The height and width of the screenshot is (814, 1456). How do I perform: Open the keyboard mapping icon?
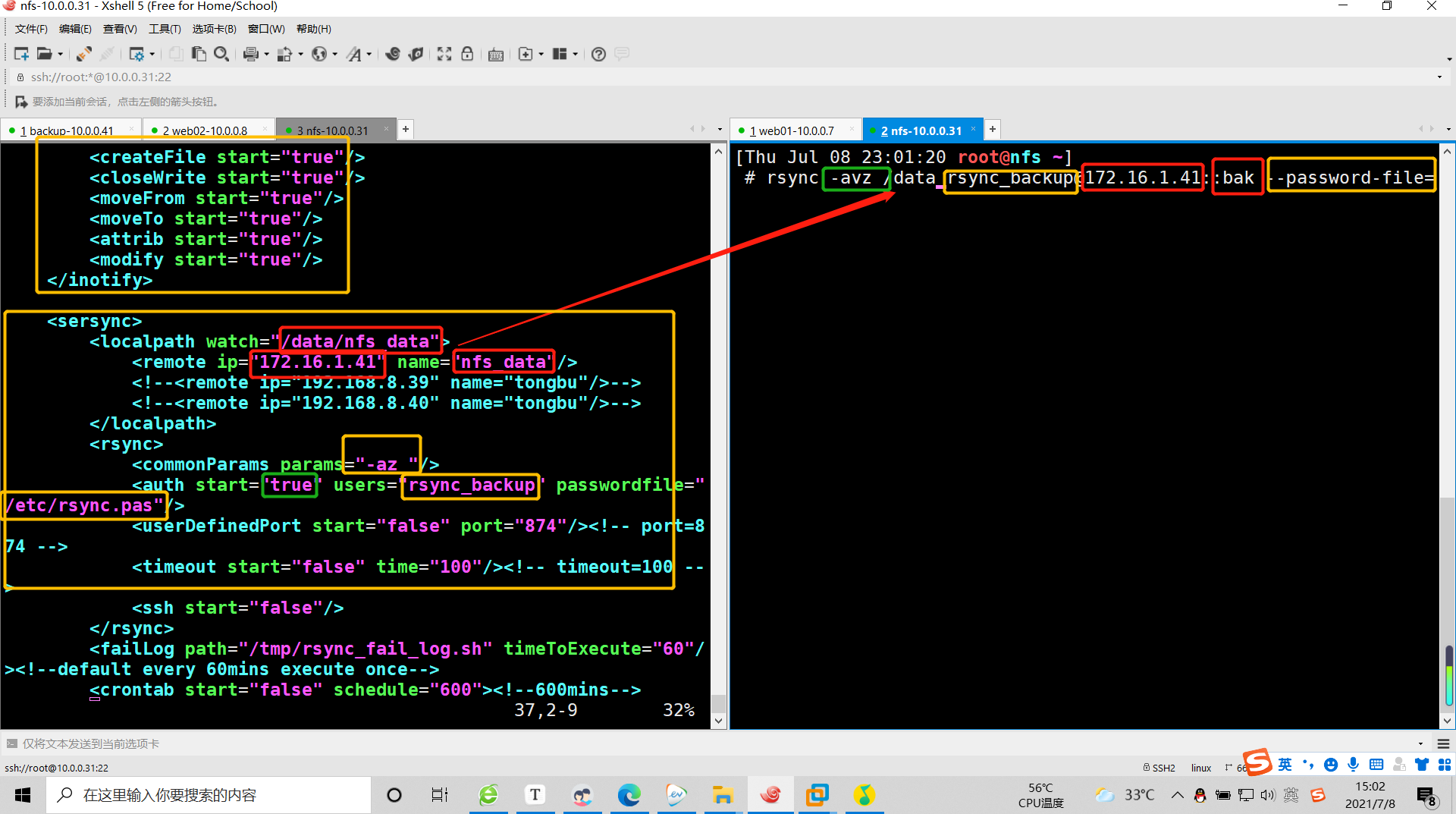[x=496, y=55]
